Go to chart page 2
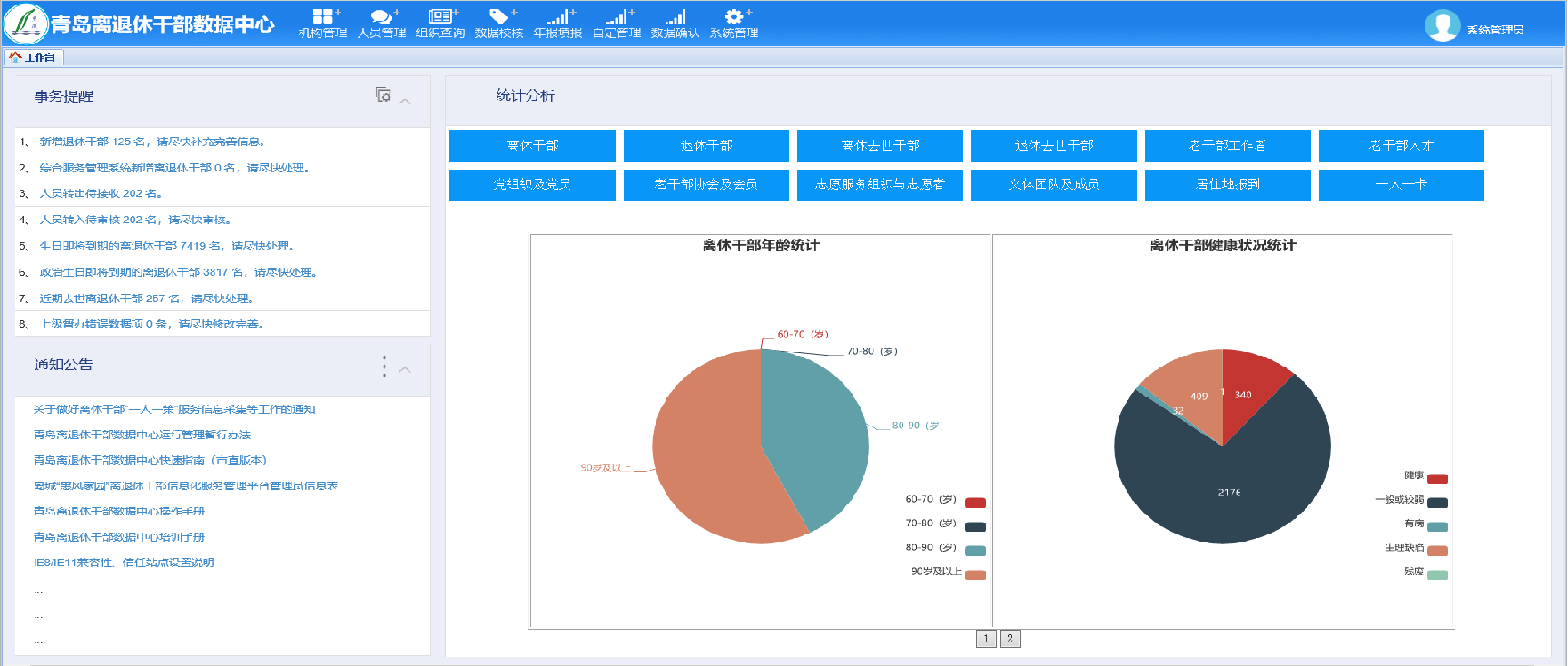Viewport: 1568px width, 666px height. tap(1010, 639)
